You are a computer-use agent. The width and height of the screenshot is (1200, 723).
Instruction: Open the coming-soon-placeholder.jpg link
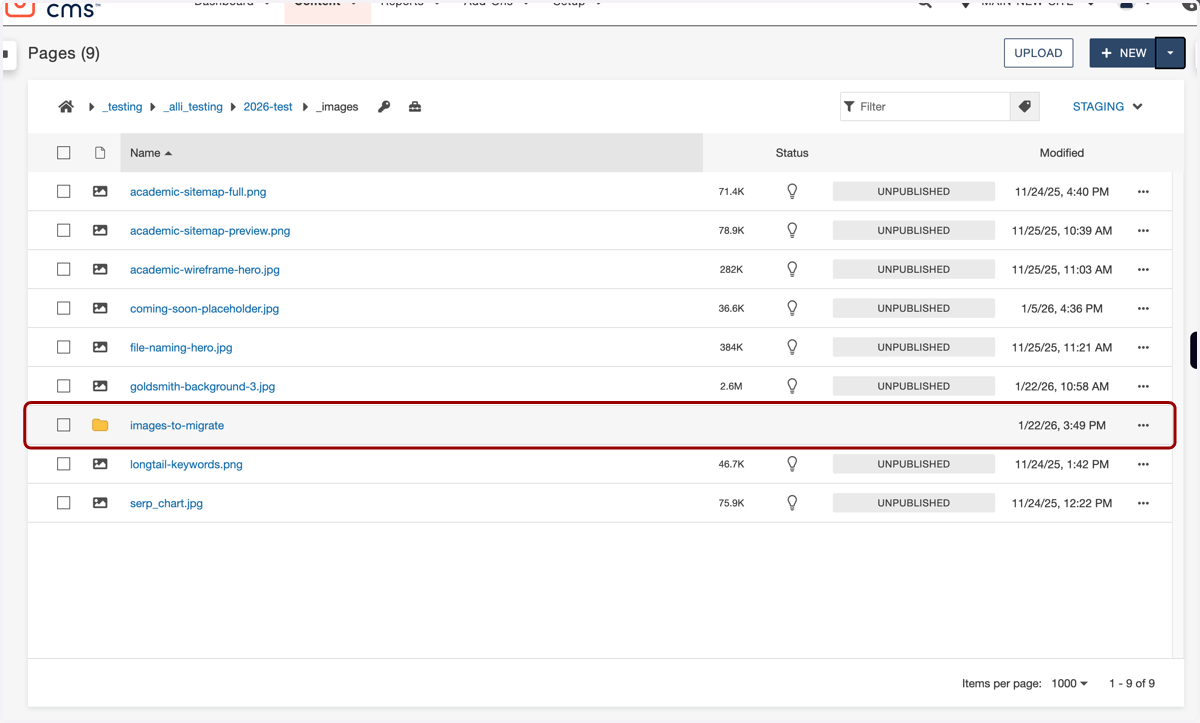[204, 308]
